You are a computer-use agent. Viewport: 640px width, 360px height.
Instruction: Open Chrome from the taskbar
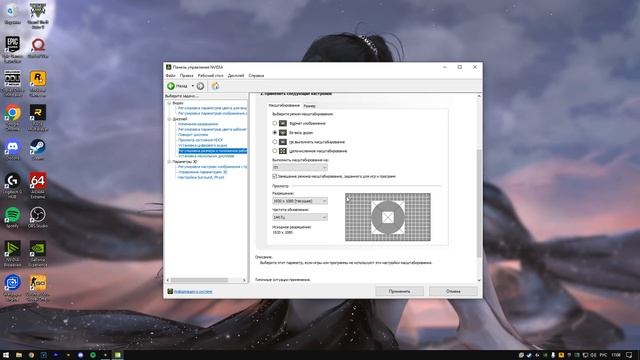[31, 355]
